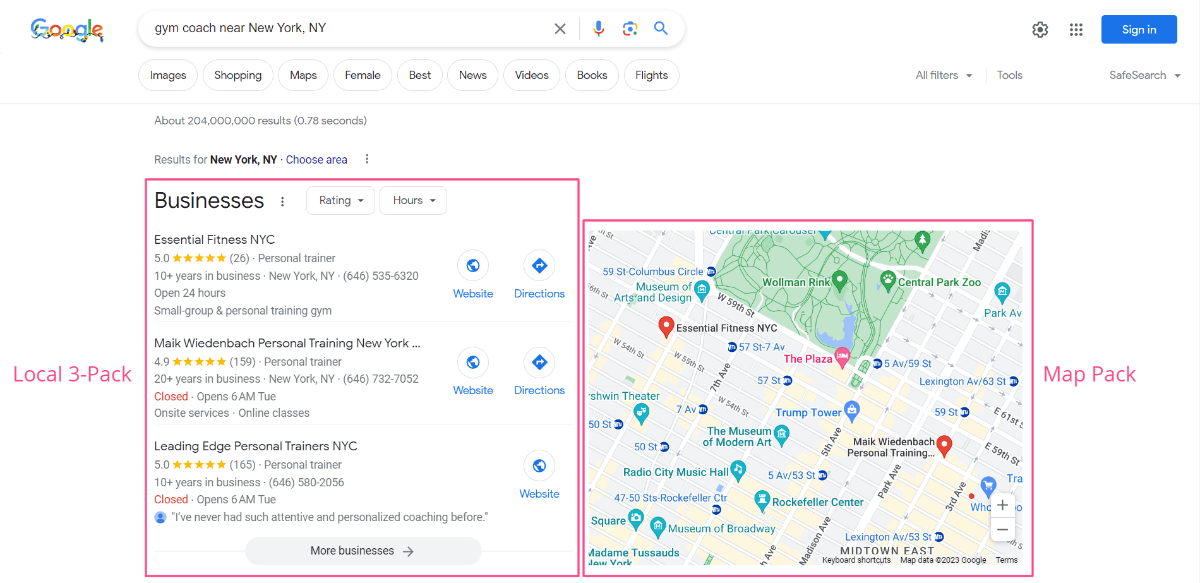Screen dimensions: 1200x583
Task: Switch to Flights results tab
Action: pos(652,75)
